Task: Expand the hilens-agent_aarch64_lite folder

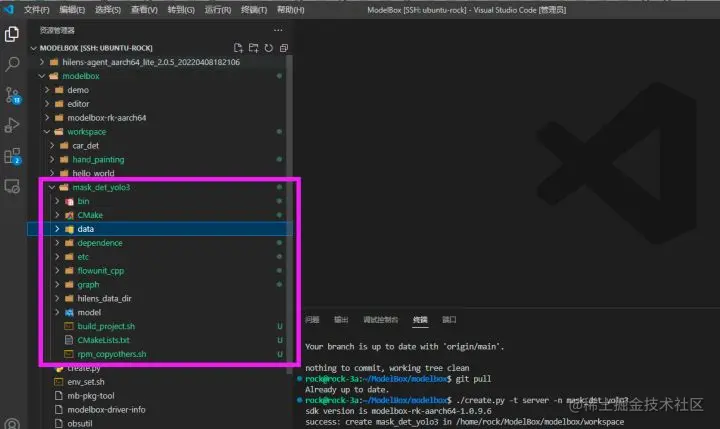Action: [42, 62]
